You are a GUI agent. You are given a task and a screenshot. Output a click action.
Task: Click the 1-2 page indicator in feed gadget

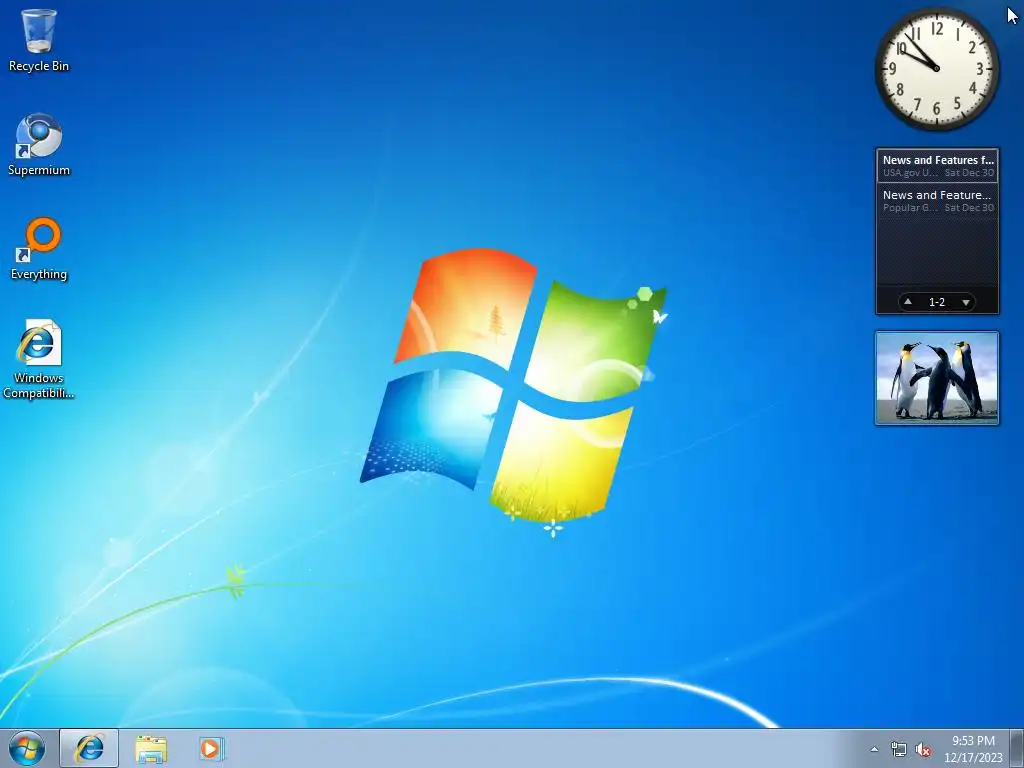tap(936, 302)
